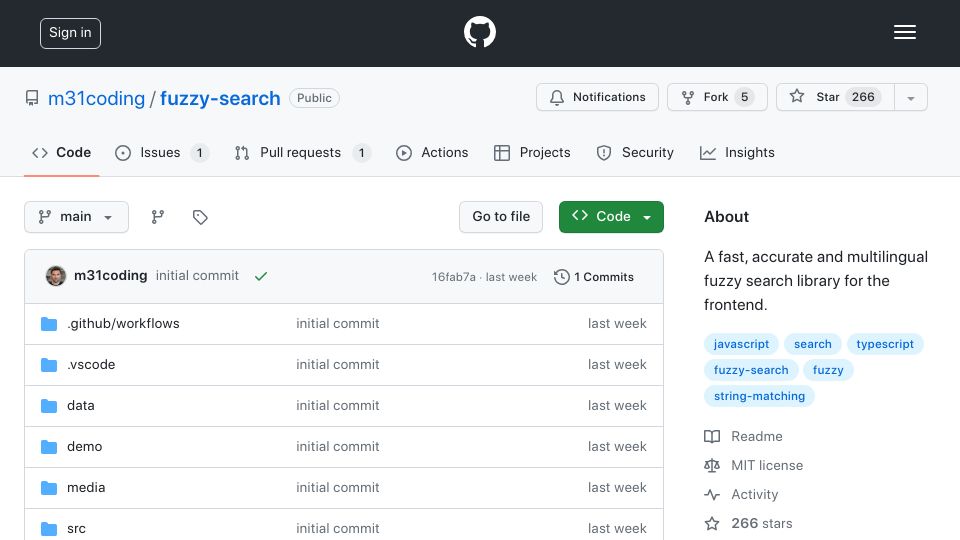Open the Issues tab
Viewport: 960px width, 540px height.
pyautogui.click(x=162, y=153)
